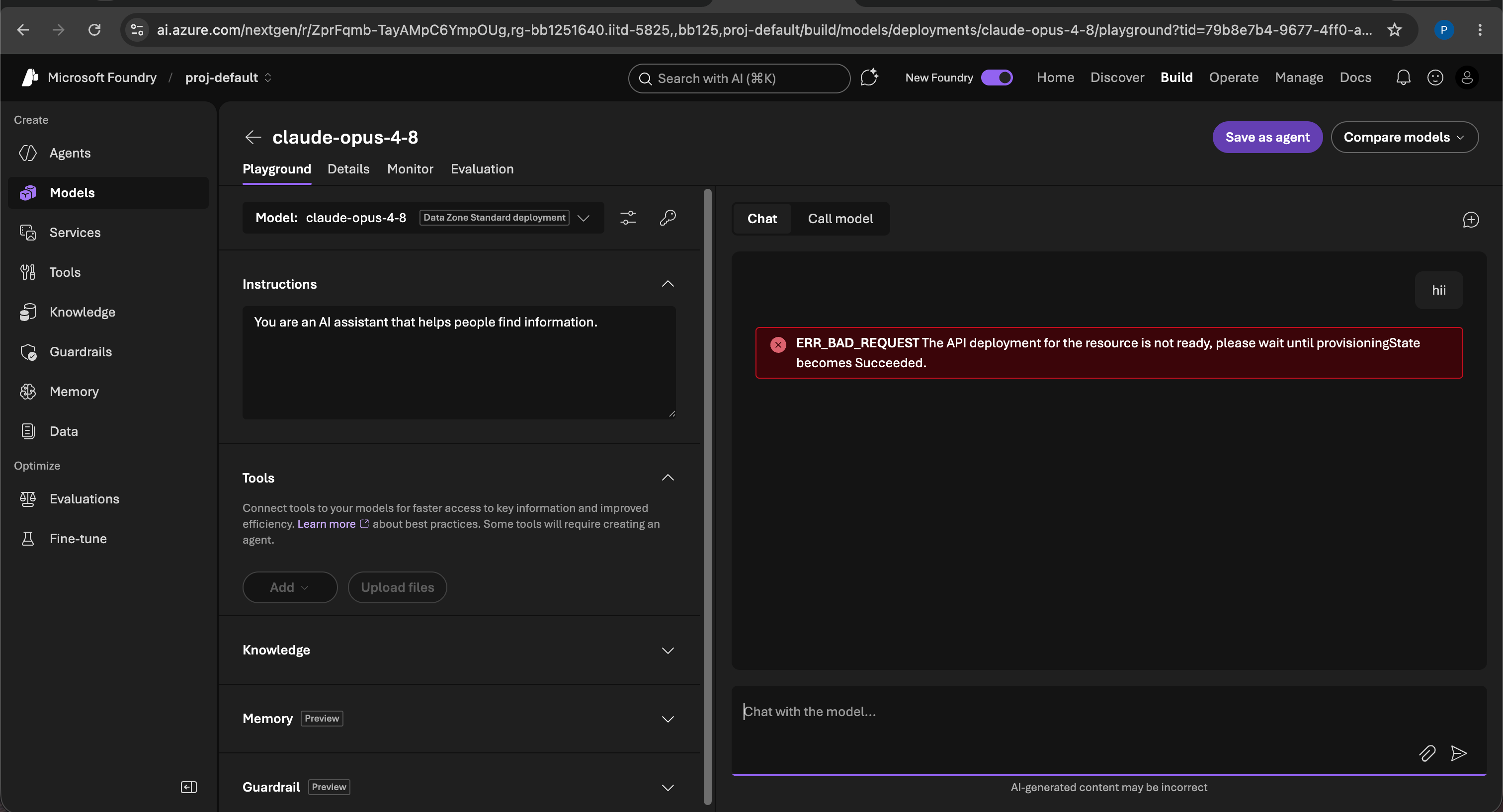Go to Operate in top navigation
The image size is (1503, 812).
click(1234, 78)
